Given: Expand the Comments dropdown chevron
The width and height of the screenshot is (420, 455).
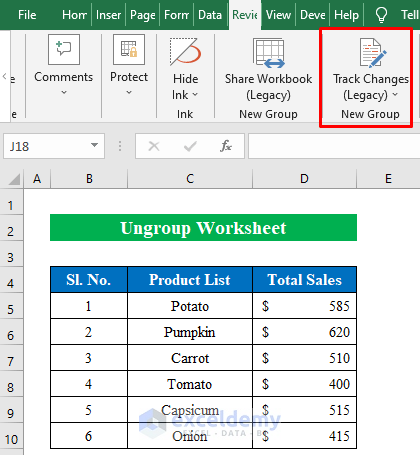Looking at the screenshot, I should coord(64,92).
